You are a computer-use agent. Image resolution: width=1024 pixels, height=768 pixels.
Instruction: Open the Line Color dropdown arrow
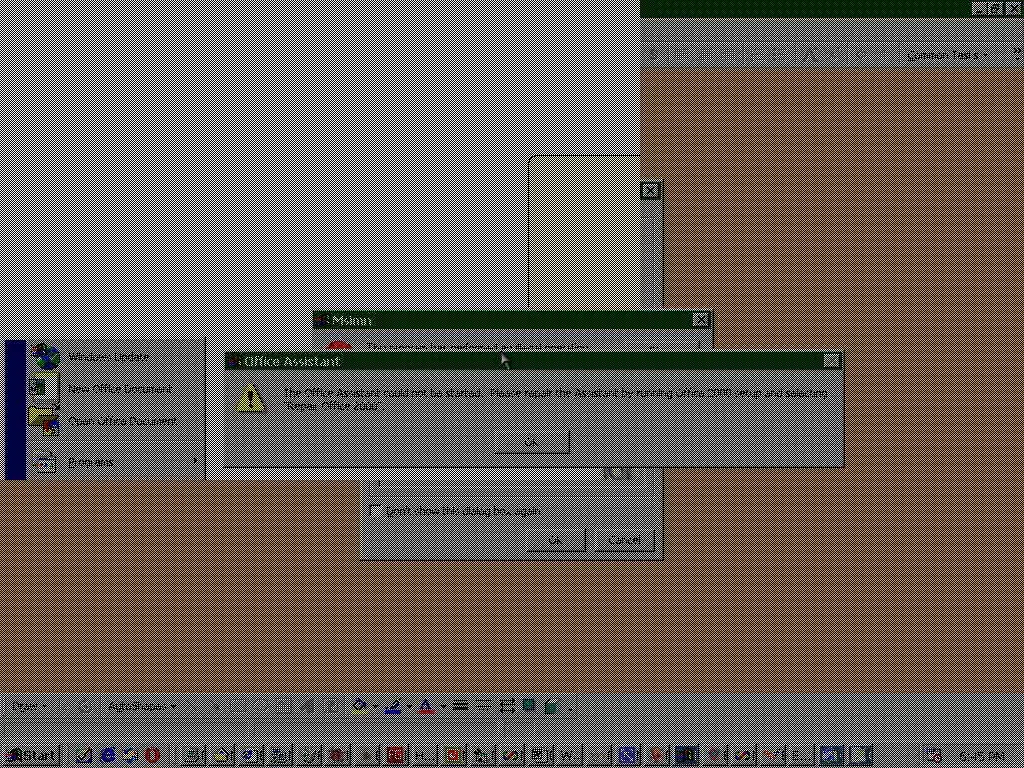pos(409,706)
